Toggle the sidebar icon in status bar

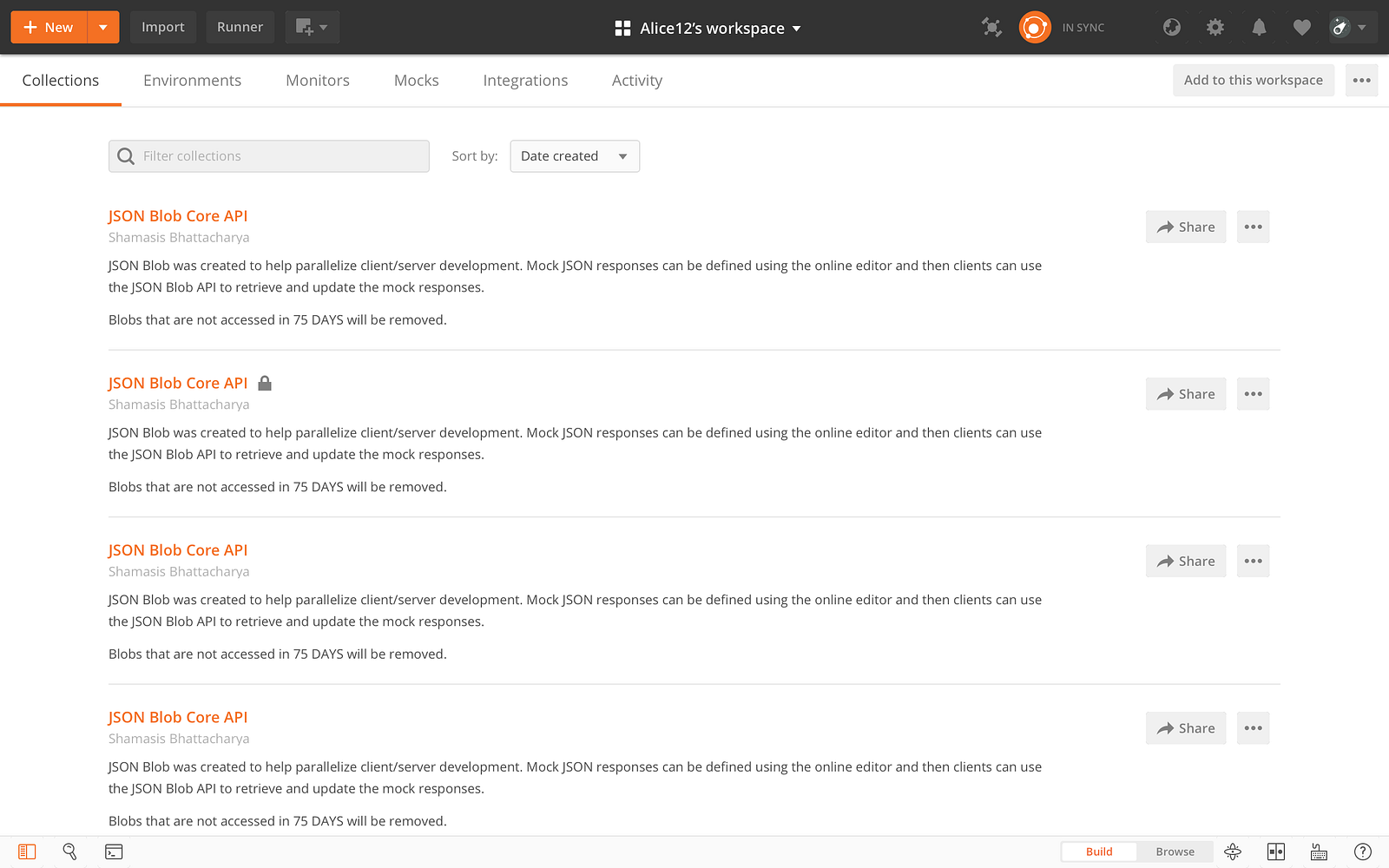[27, 852]
